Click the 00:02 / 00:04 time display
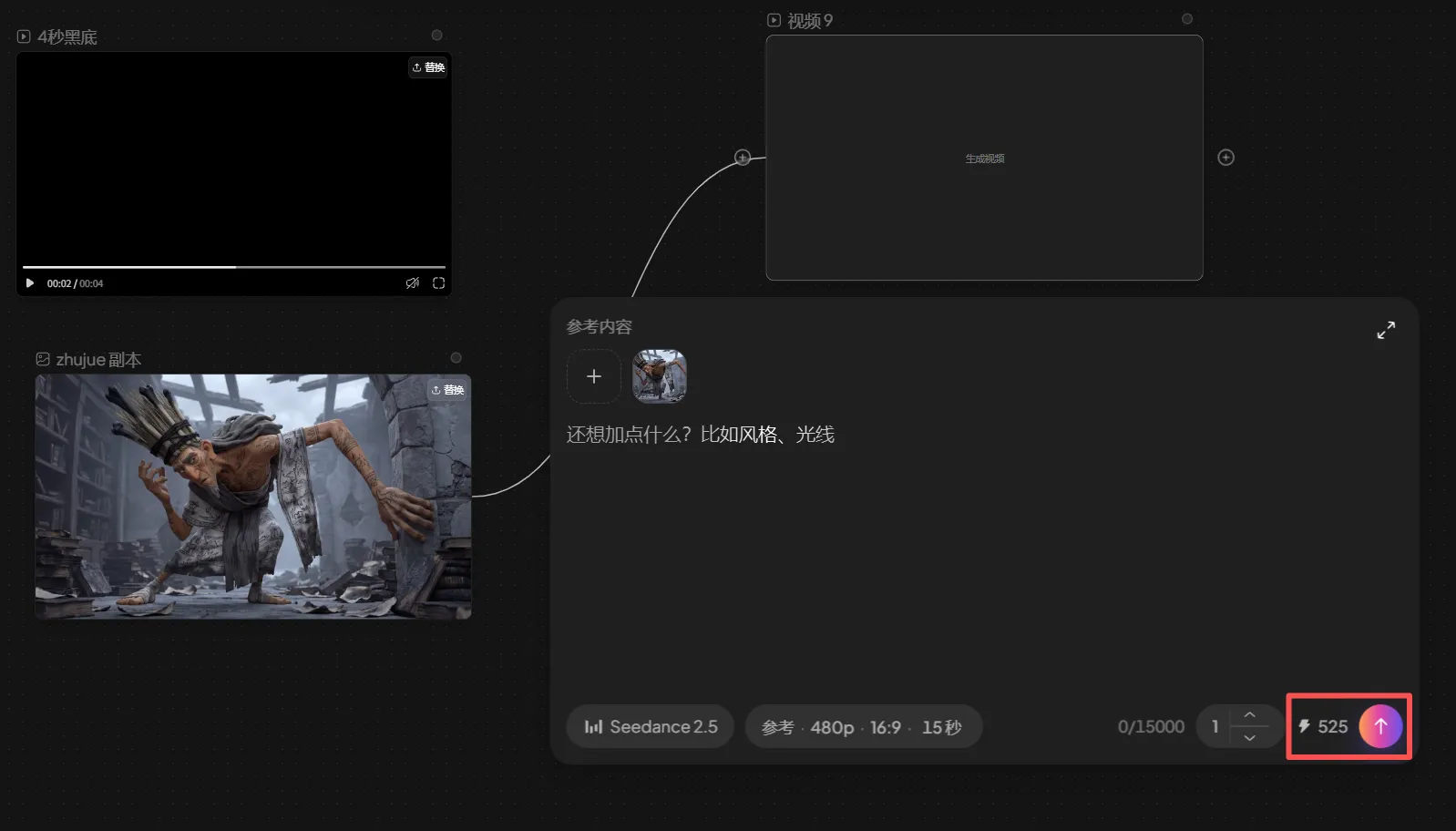Viewport: 1456px width, 831px height. point(75,283)
